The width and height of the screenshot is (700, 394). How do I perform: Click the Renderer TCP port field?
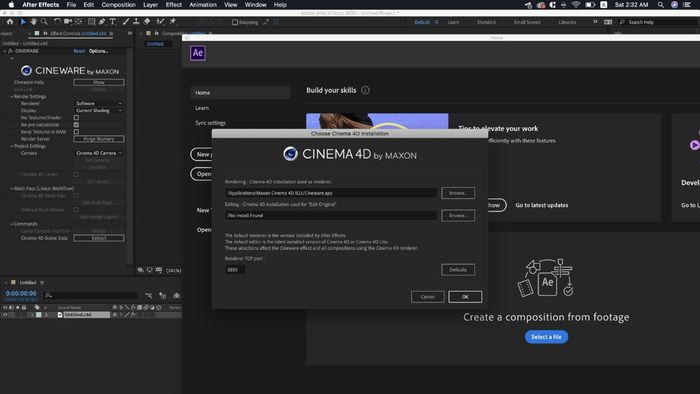point(235,270)
